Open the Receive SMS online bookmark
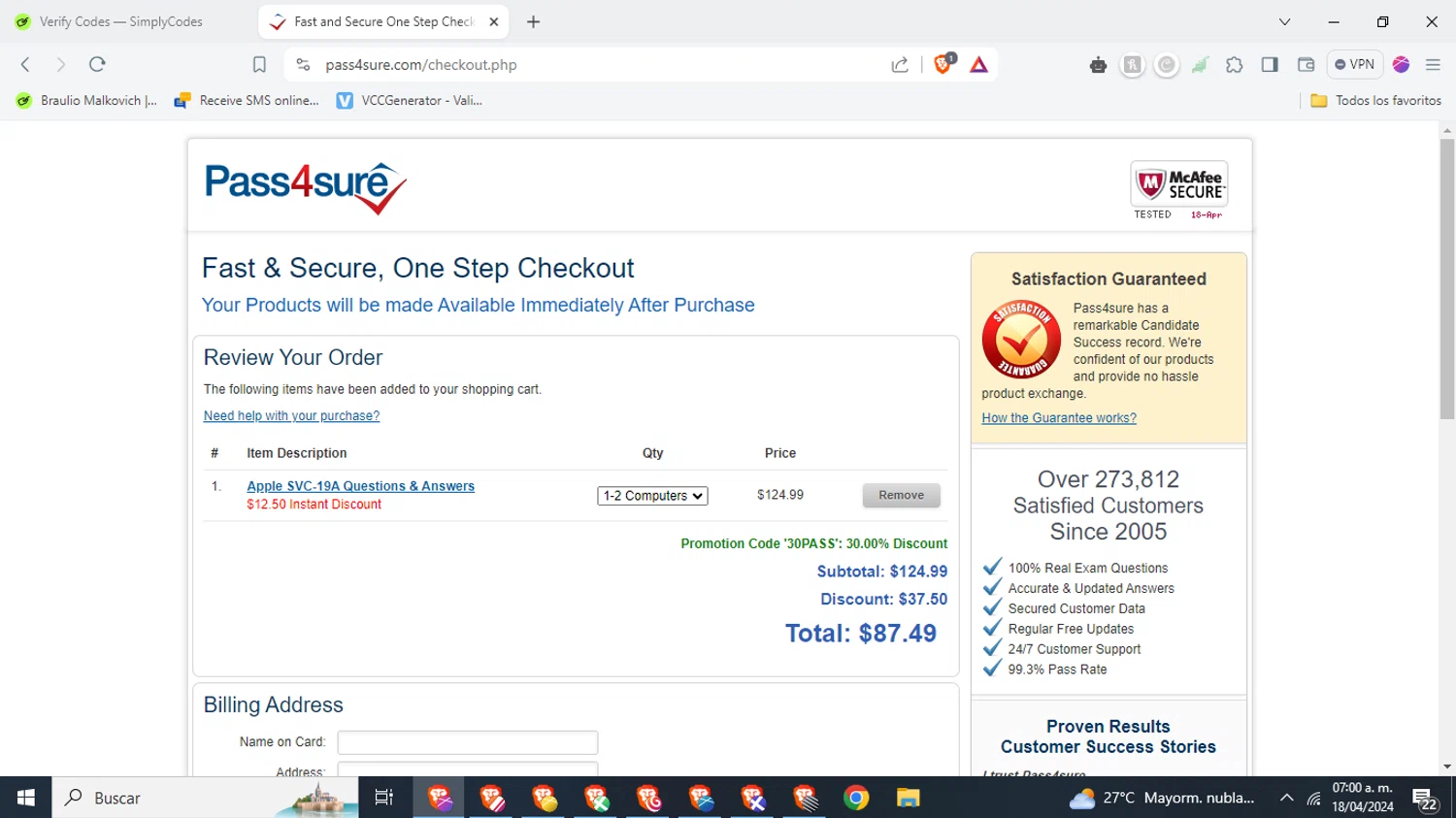 pyautogui.click(x=247, y=100)
